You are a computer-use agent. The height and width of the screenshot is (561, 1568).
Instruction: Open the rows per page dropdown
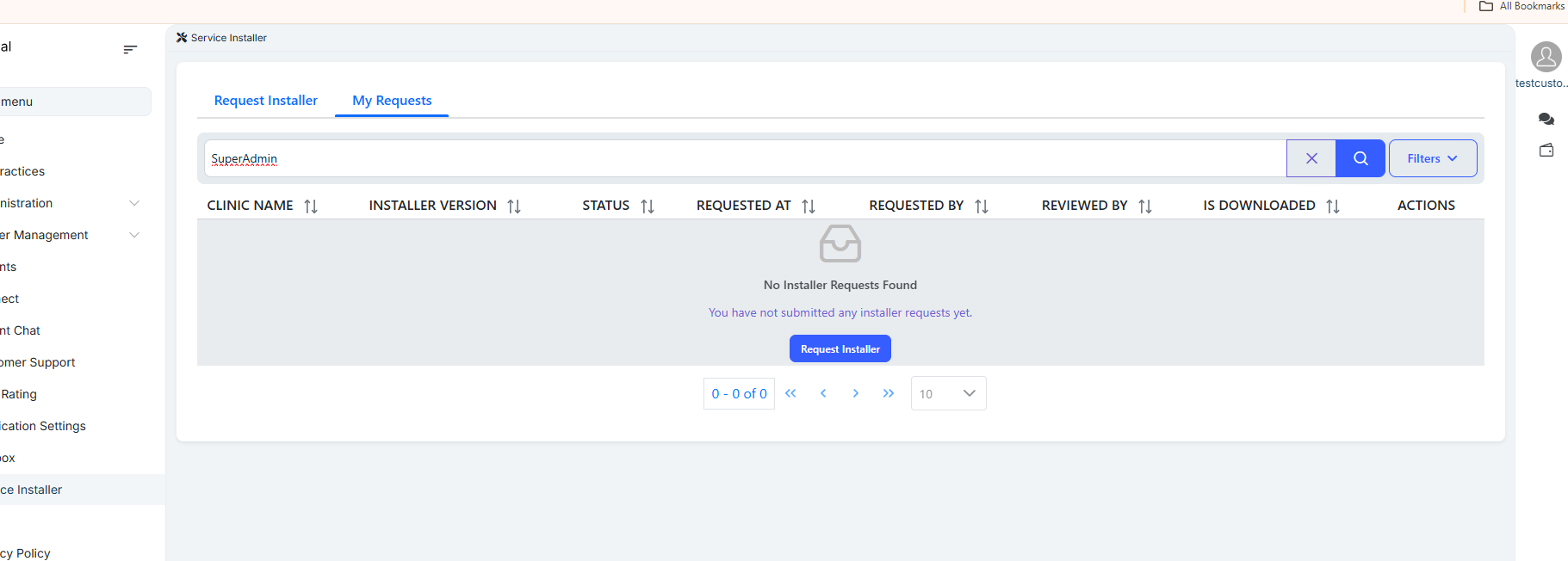[x=948, y=393]
